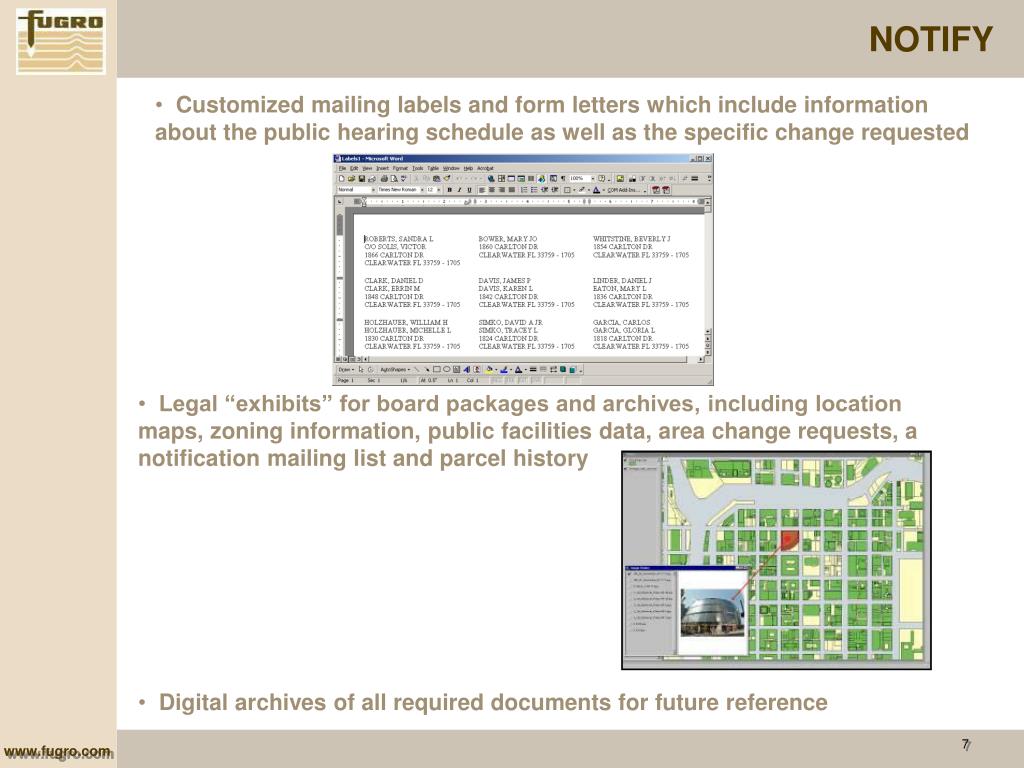Viewport: 1024px width, 768px height.
Task: Click 'HOLZHAUER, WILLIAM H' label text
Action: pos(406,323)
